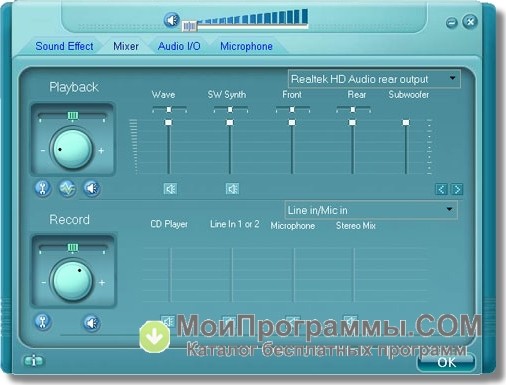The height and width of the screenshot is (385, 506).
Task: Mute the Wave channel
Action: click(170, 189)
